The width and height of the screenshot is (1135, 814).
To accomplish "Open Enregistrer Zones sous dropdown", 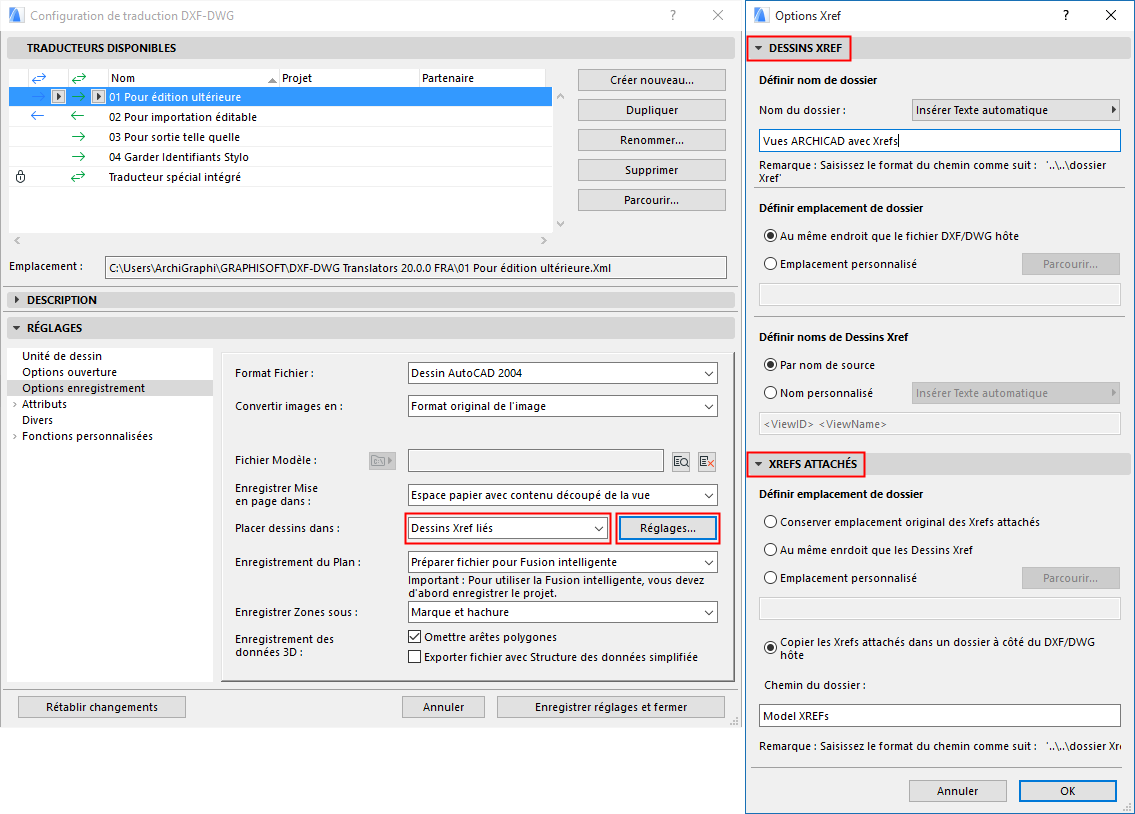I will pyautogui.click(x=563, y=612).
